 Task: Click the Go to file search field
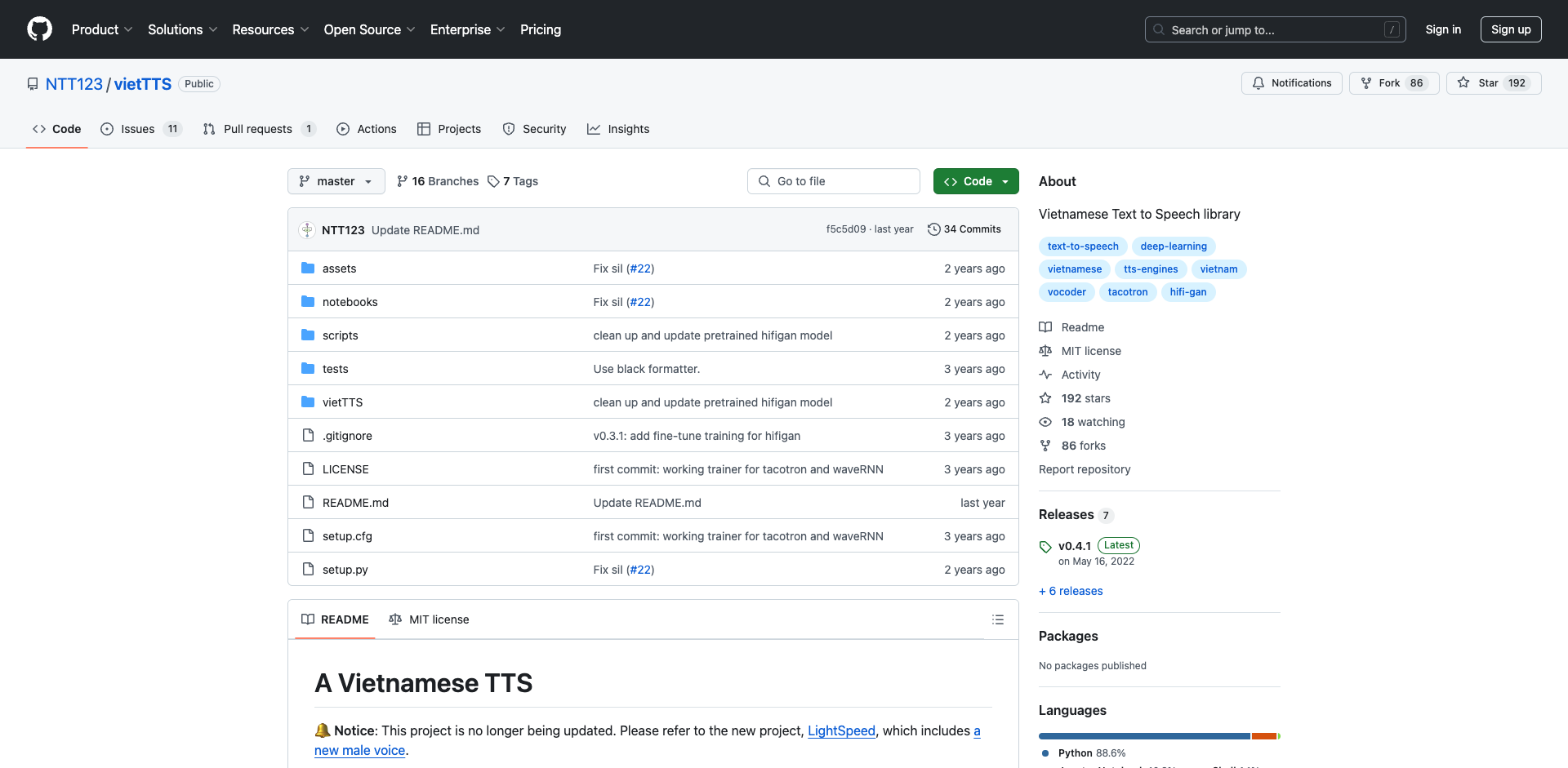[834, 181]
